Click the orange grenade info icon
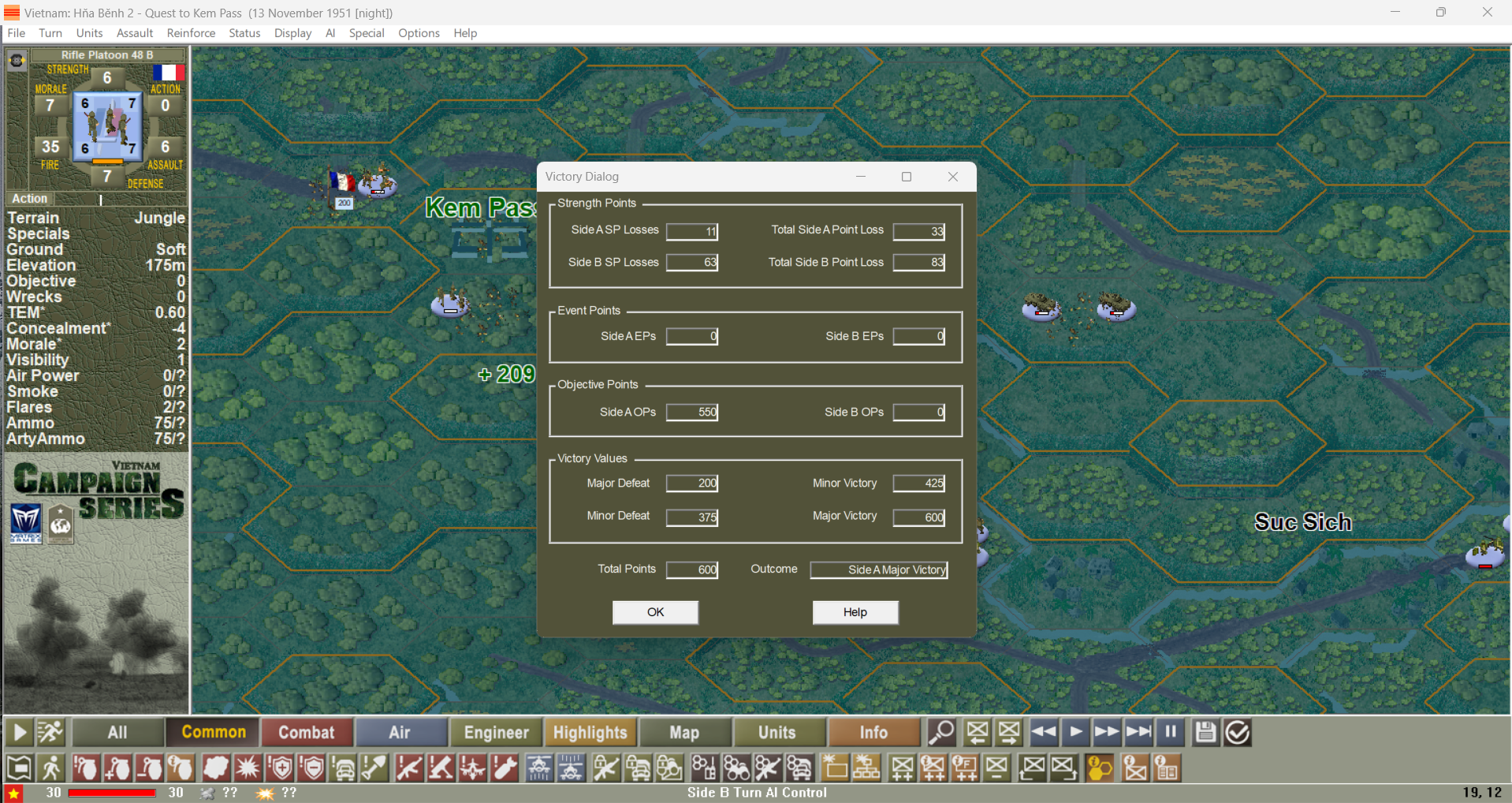 click(181, 768)
